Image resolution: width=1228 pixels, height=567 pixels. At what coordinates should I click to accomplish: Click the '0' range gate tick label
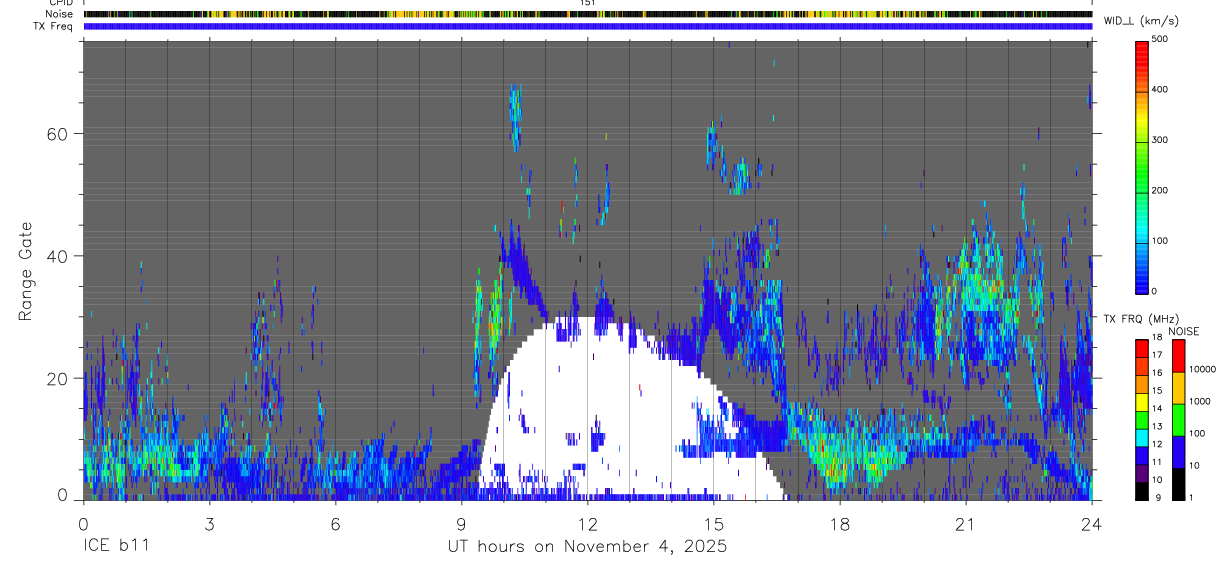(63, 495)
